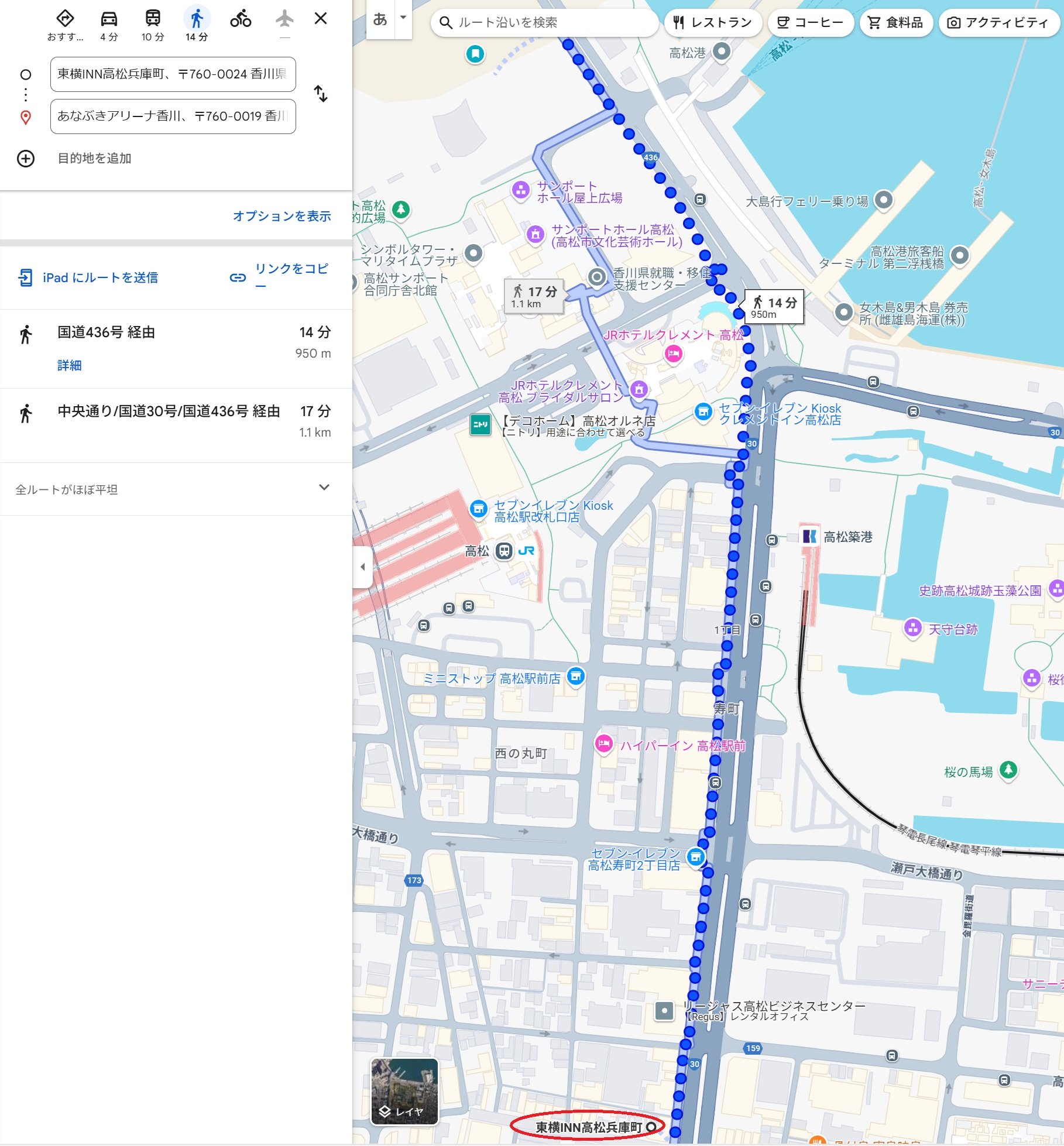
Task: Swap origin and destination
Action: click(320, 94)
